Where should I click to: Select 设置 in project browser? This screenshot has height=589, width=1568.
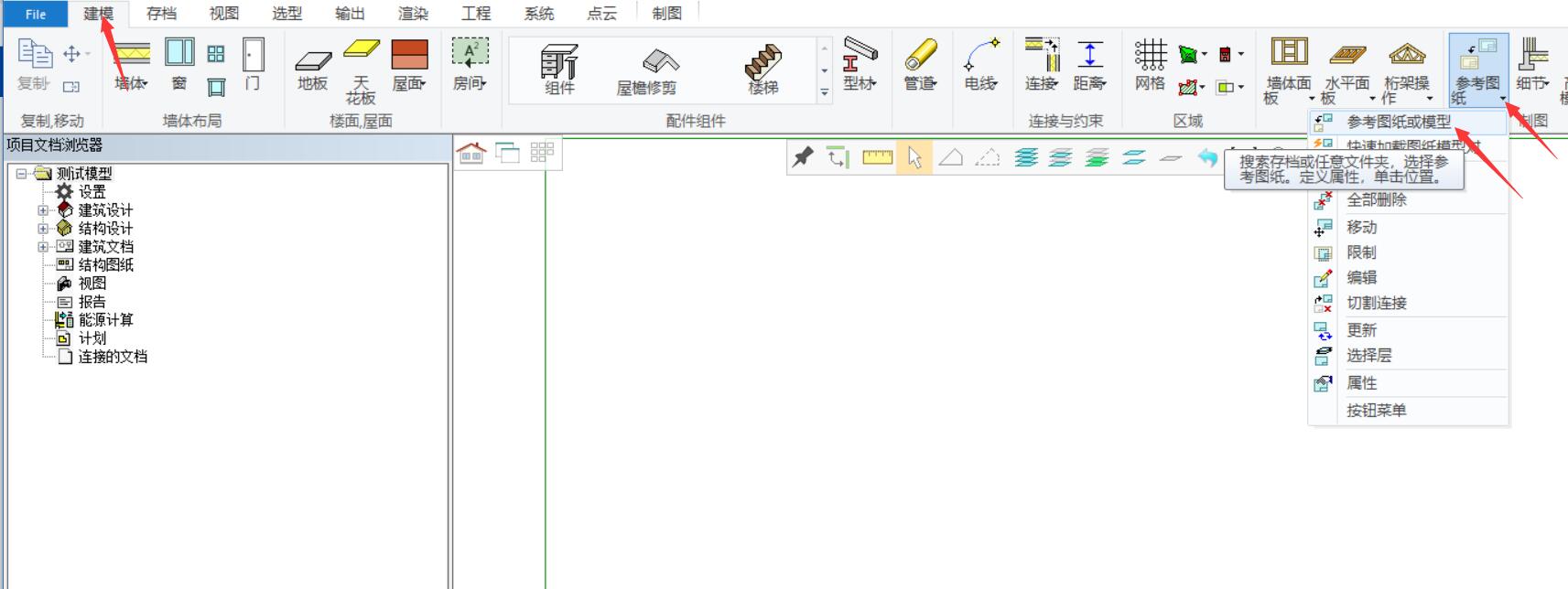click(x=92, y=191)
